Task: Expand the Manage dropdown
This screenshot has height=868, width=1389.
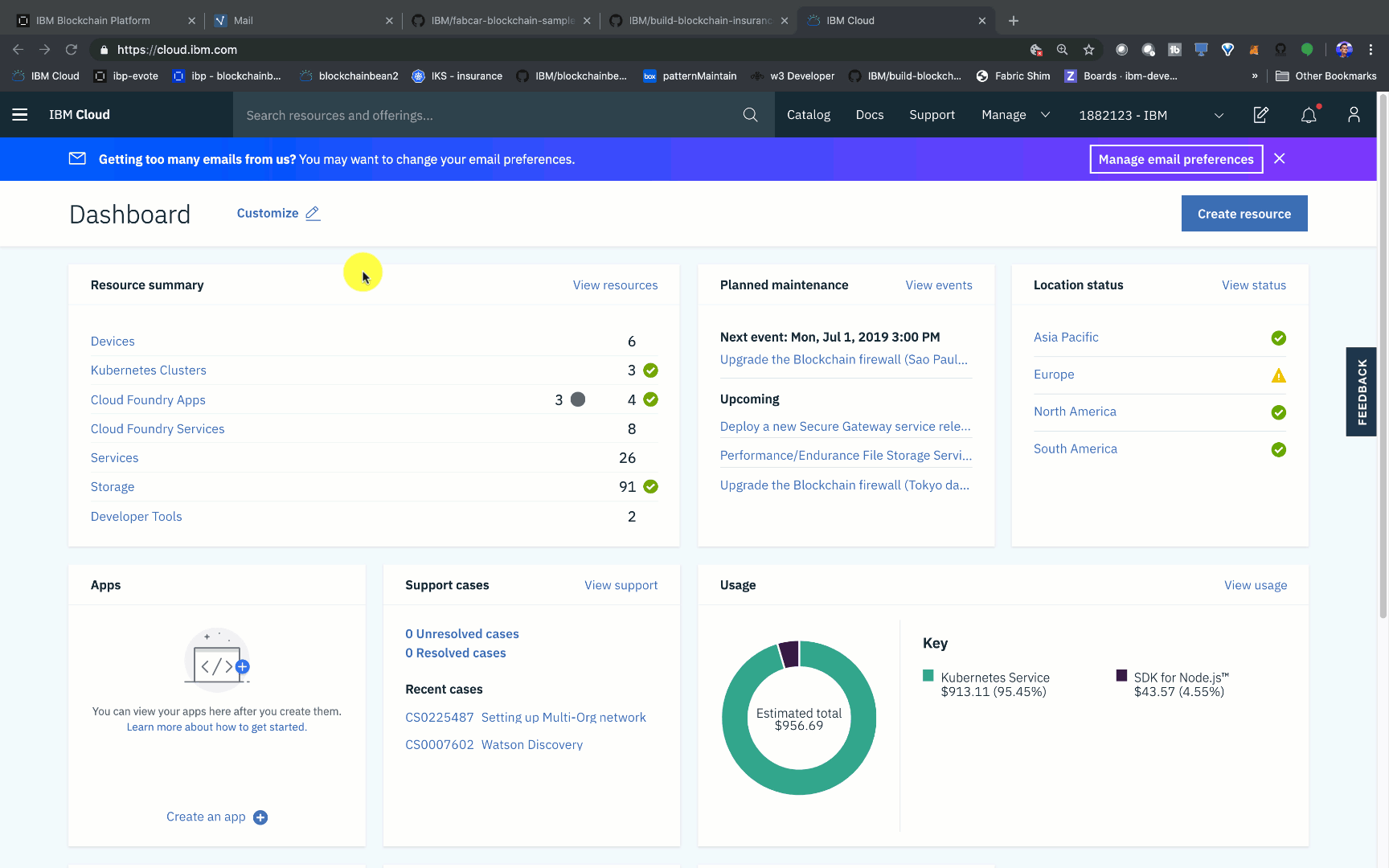Action: tap(1015, 115)
